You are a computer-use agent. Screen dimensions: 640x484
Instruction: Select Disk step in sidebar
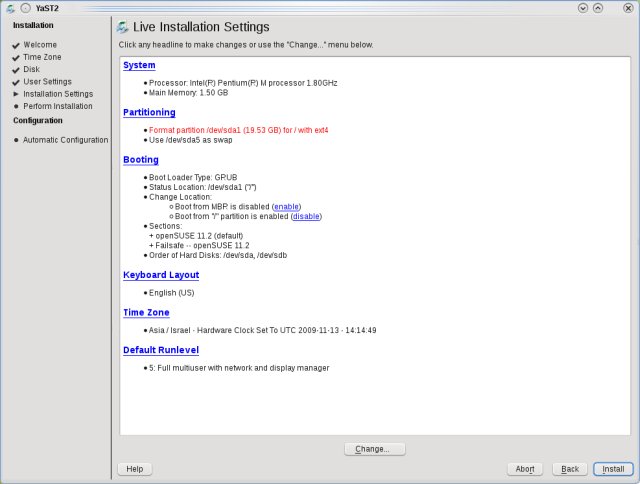tap(31, 69)
